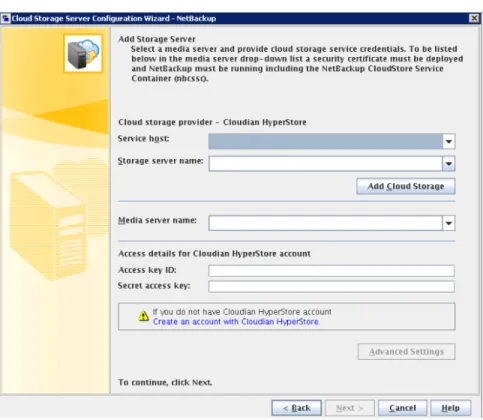Image resolution: width=483 pixels, height=420 pixels.
Task: Click the Cloud storage provider - Cloudian HyperStore text
Action: pyautogui.click(x=212, y=122)
